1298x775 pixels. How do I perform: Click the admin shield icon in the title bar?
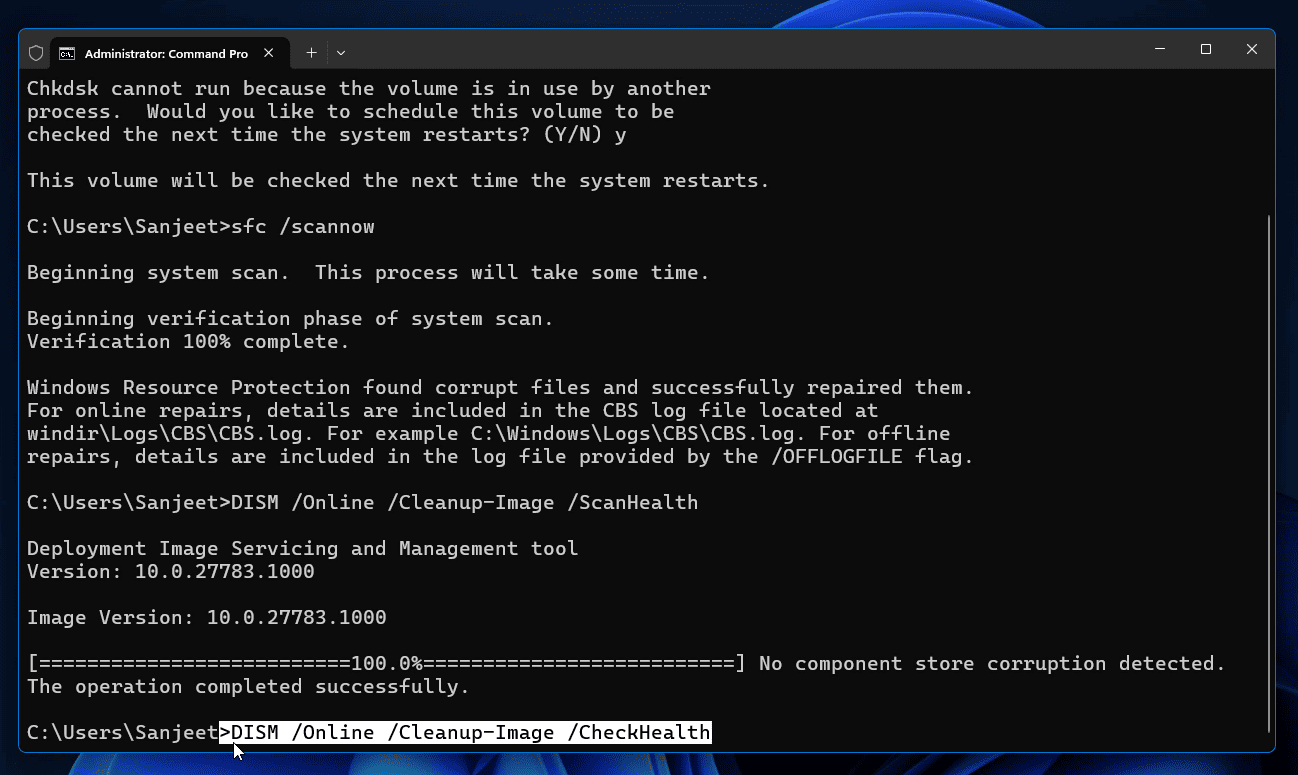pos(35,52)
